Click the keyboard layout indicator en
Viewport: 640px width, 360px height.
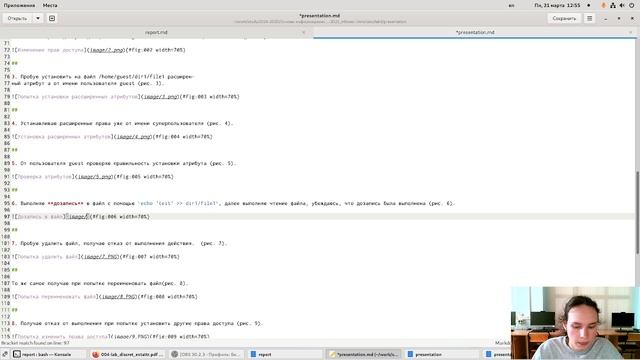(x=511, y=5)
